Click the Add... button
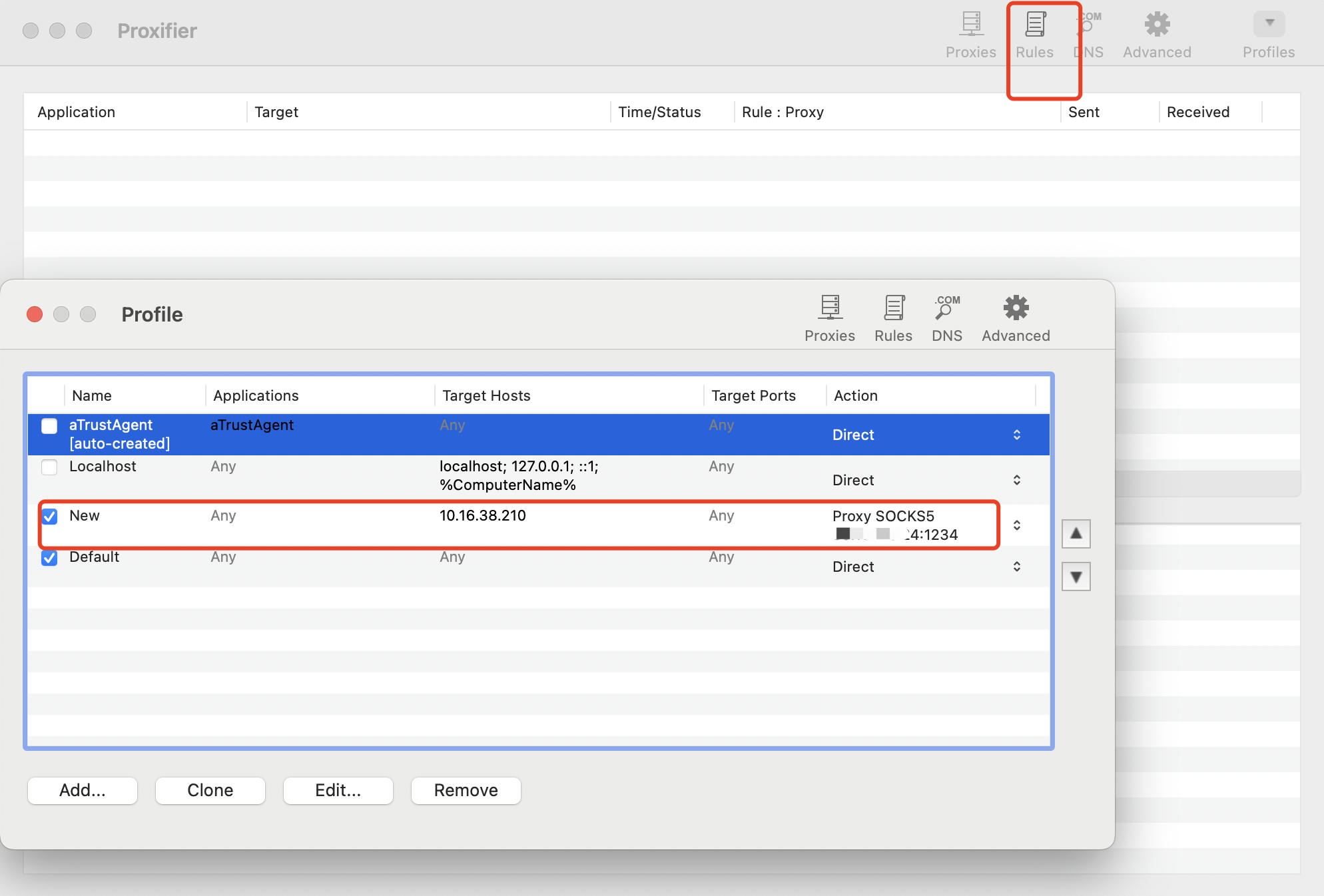Viewport: 1324px width, 896px height. (x=83, y=790)
